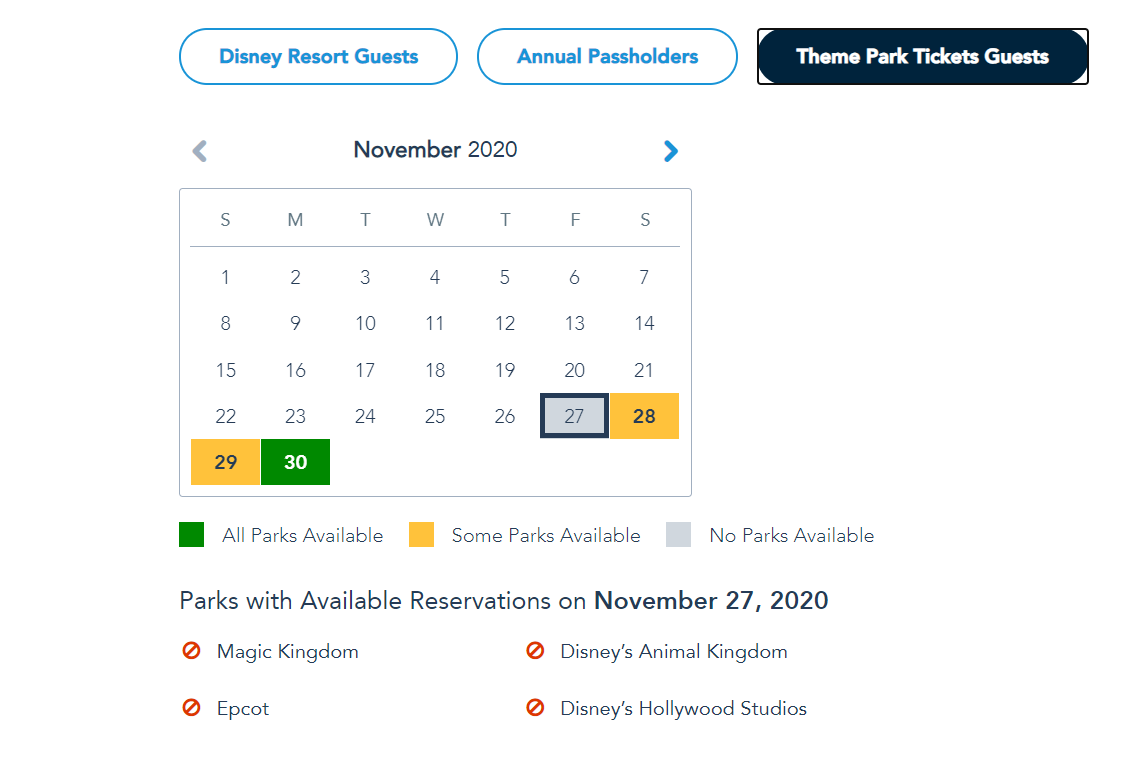The width and height of the screenshot is (1135, 760).
Task: Pick November 11 on the calendar
Action: (435, 323)
